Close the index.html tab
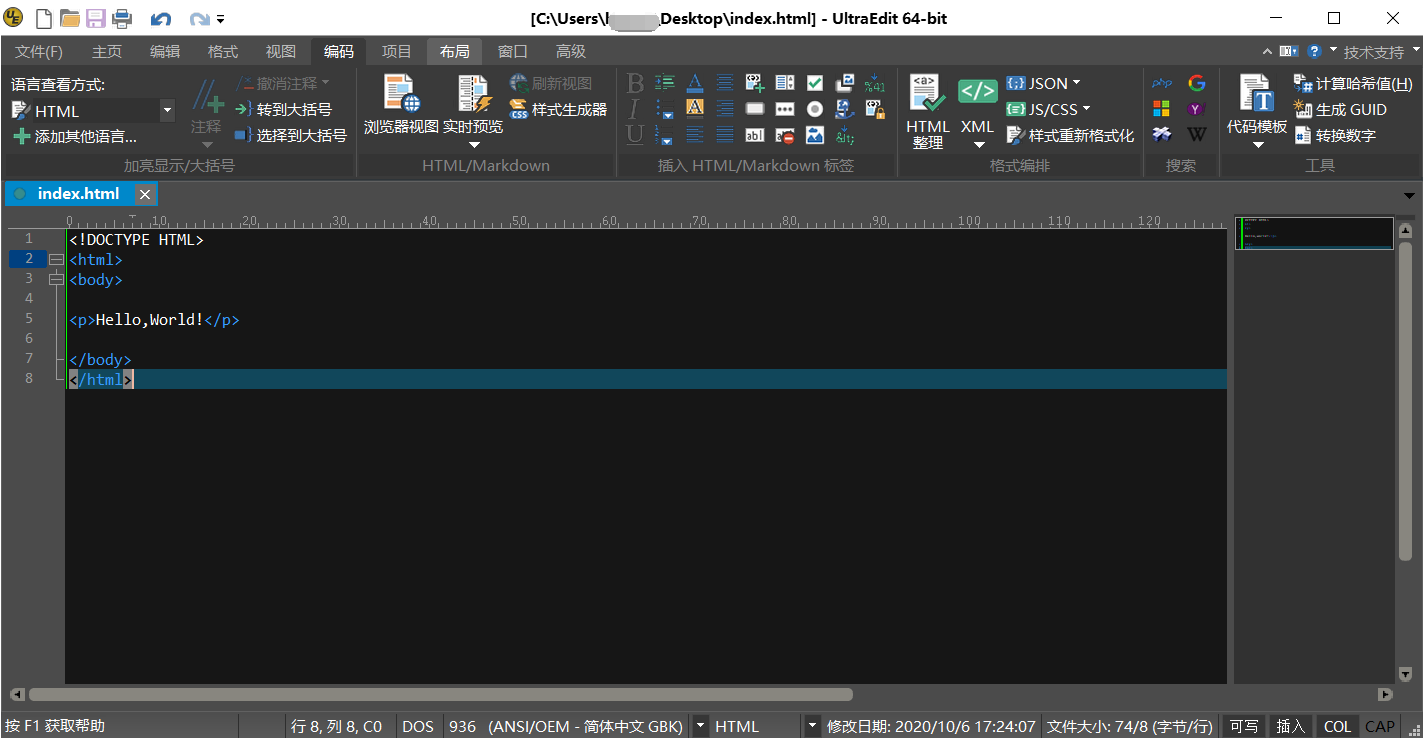 145,194
